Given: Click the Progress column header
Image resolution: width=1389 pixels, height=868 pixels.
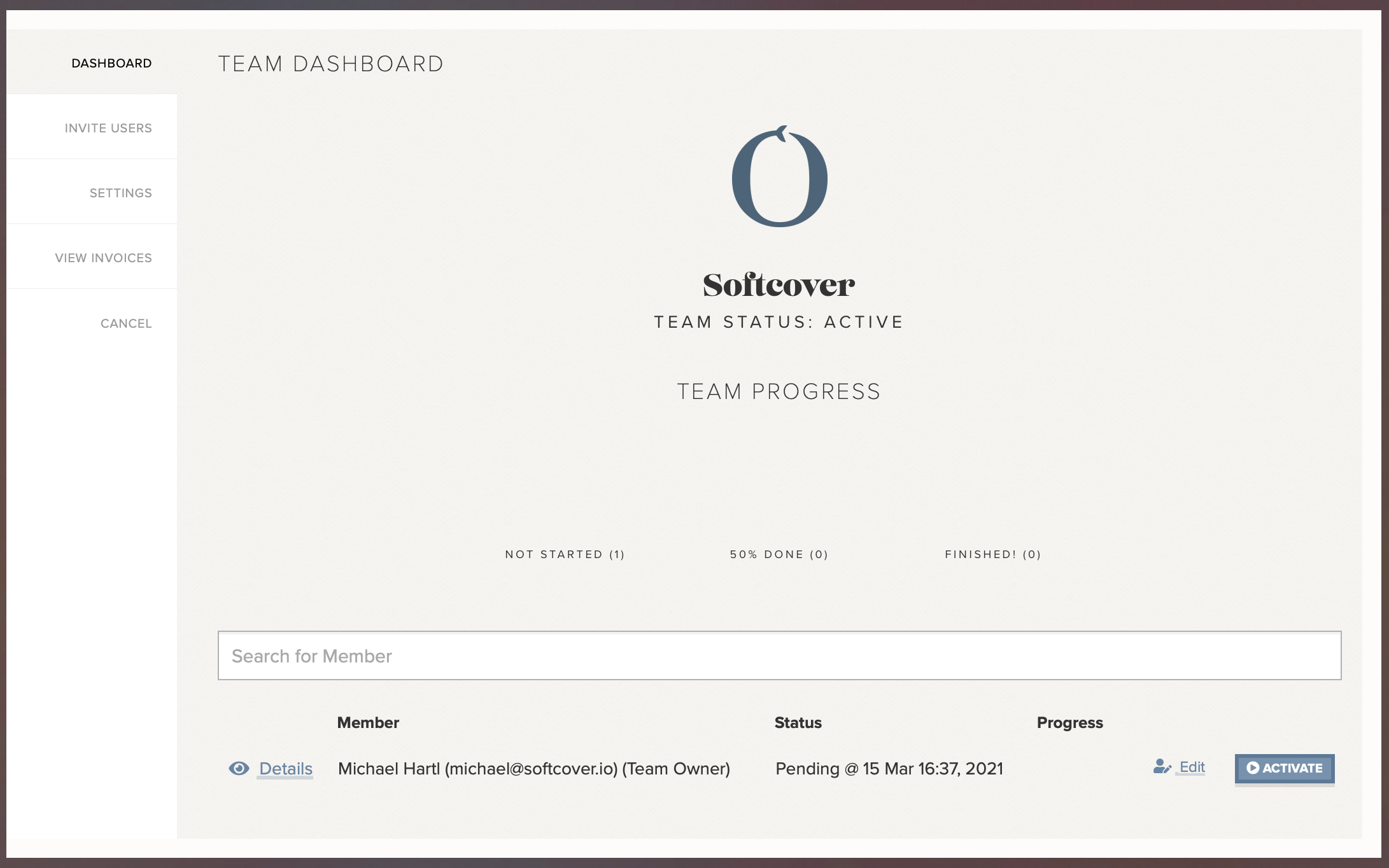Looking at the screenshot, I should (1070, 723).
